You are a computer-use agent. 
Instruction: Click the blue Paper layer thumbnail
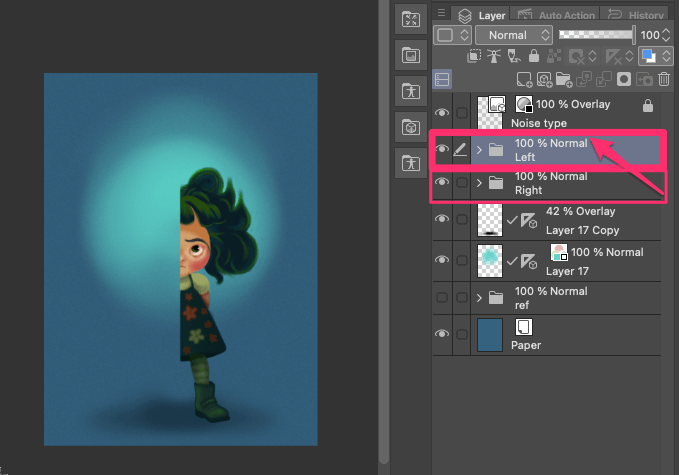click(490, 335)
